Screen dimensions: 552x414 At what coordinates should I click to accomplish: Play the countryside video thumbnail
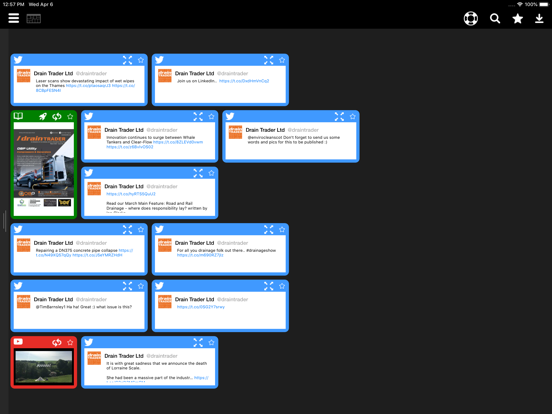[44, 367]
